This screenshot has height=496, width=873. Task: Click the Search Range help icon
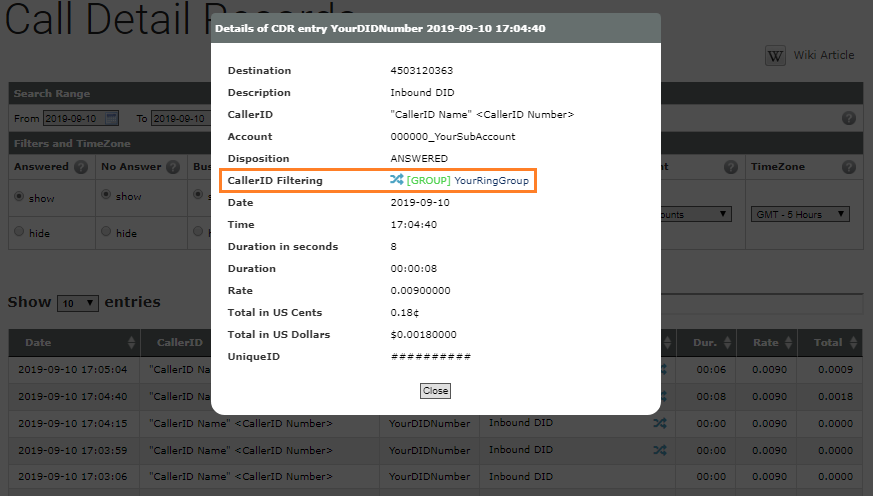coord(849,118)
